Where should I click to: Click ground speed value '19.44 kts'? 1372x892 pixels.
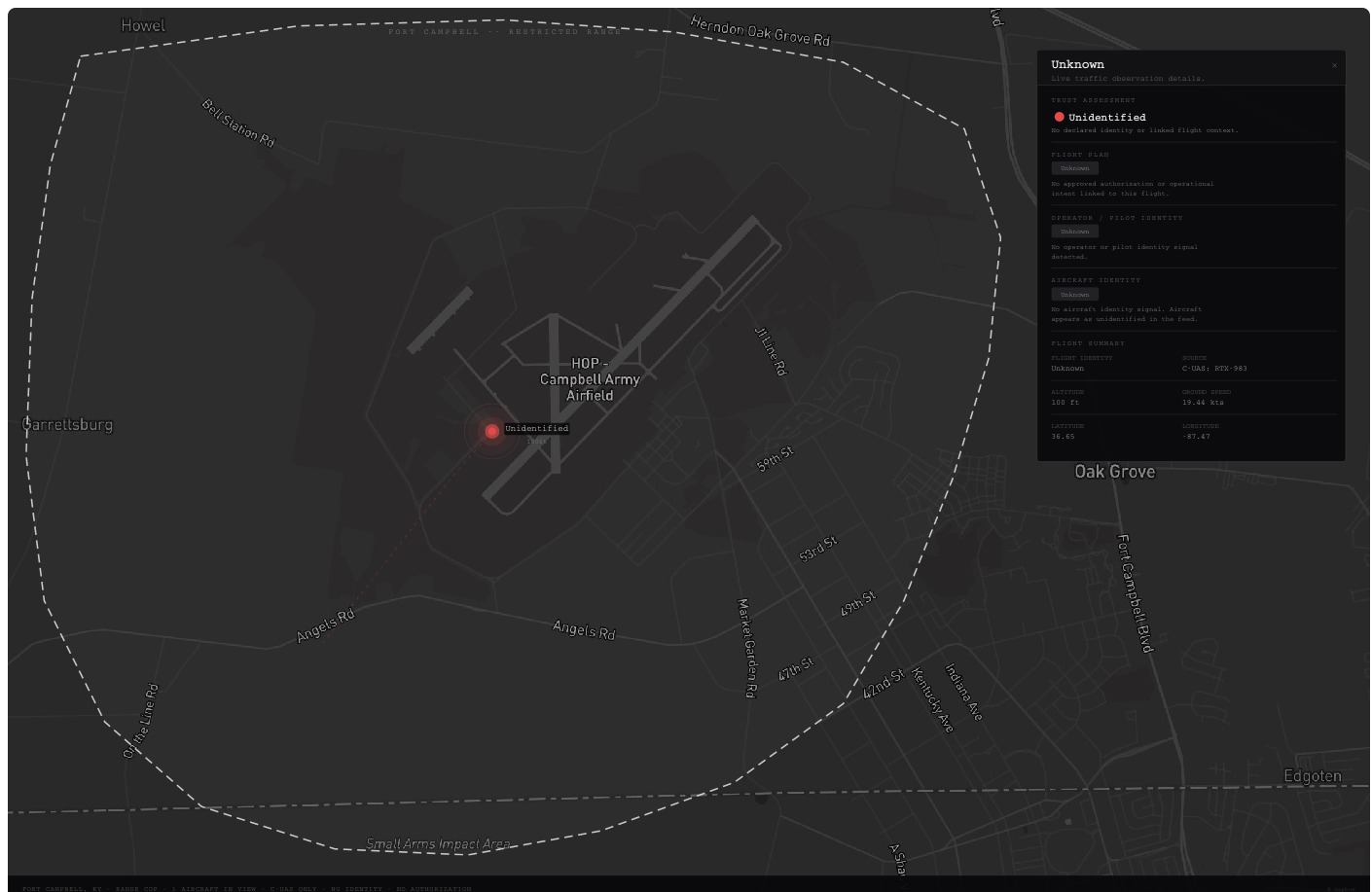[1203, 403]
